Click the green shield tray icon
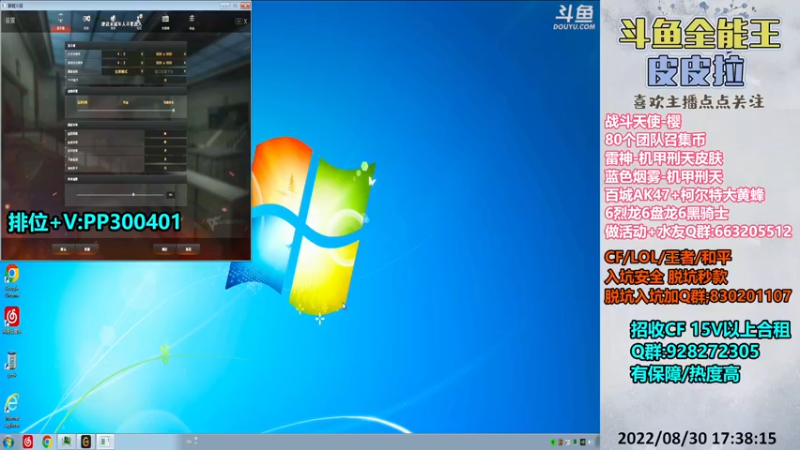 [553, 442]
